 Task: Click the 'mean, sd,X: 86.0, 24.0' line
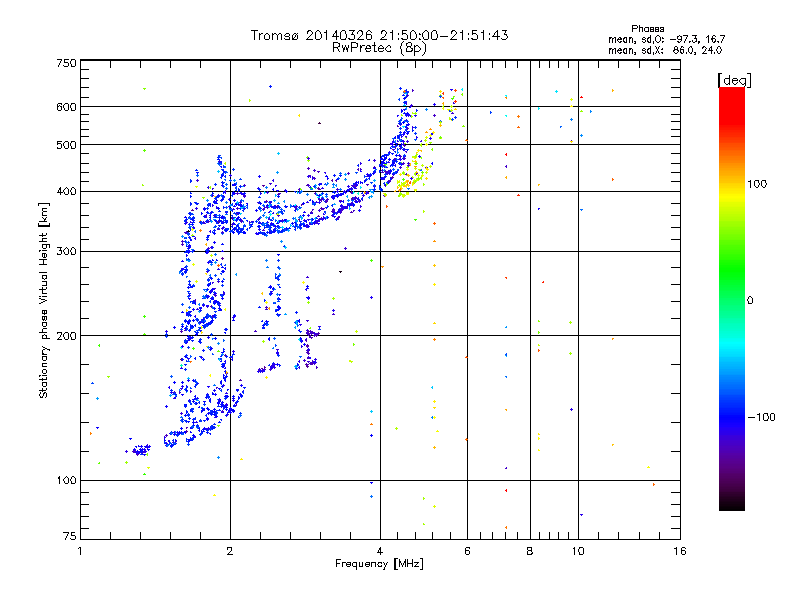click(x=665, y=50)
